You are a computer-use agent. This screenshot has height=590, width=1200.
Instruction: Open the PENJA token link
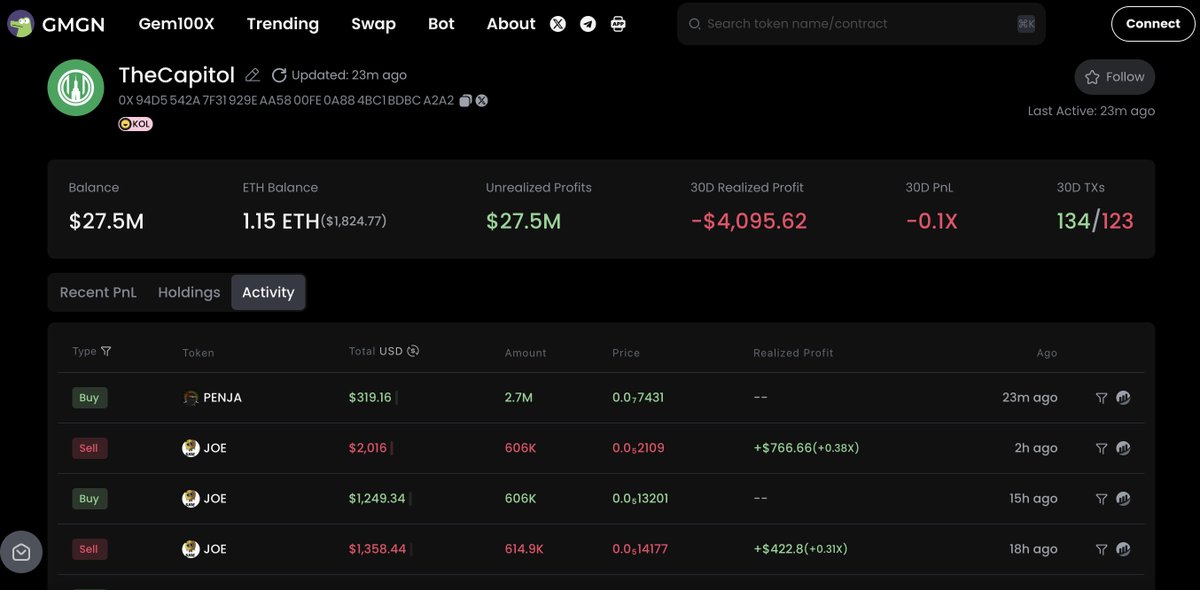pyautogui.click(x=222, y=398)
